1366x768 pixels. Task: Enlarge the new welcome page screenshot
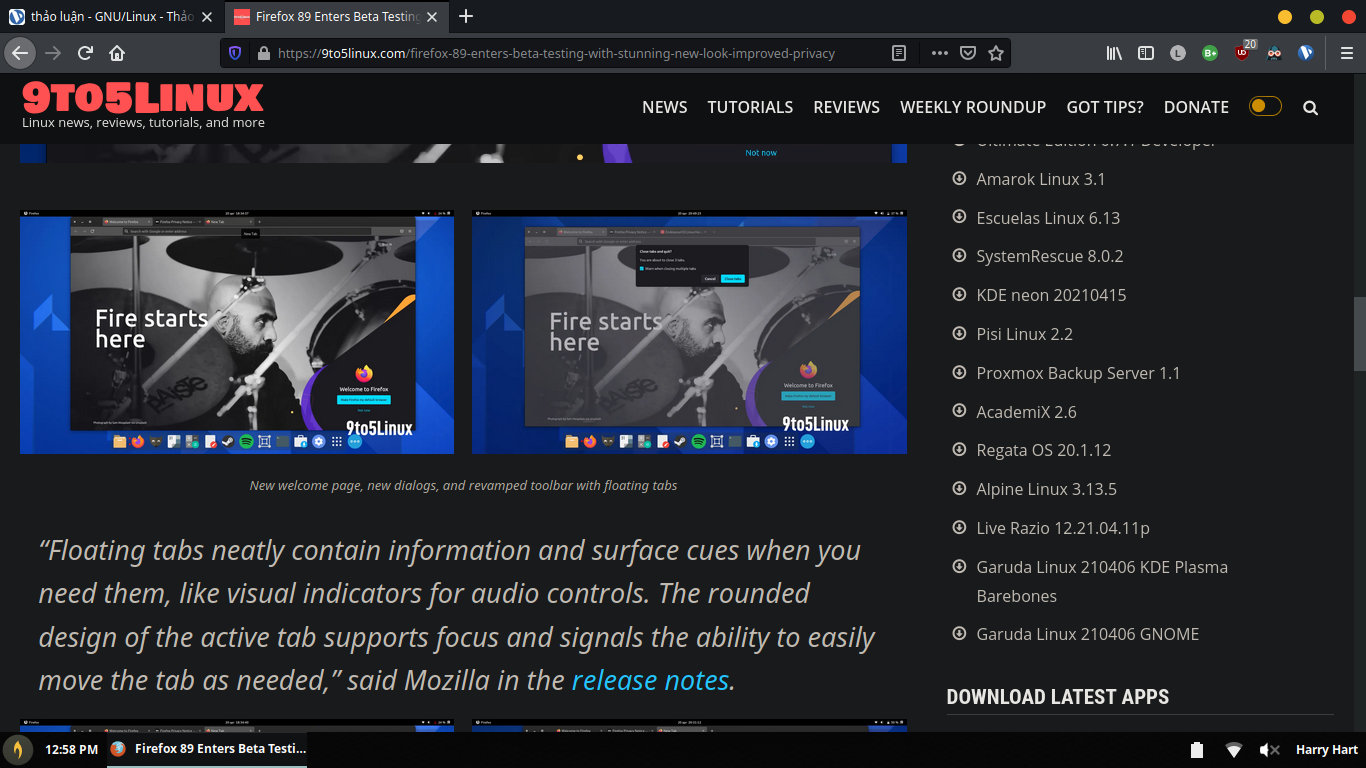(x=237, y=332)
